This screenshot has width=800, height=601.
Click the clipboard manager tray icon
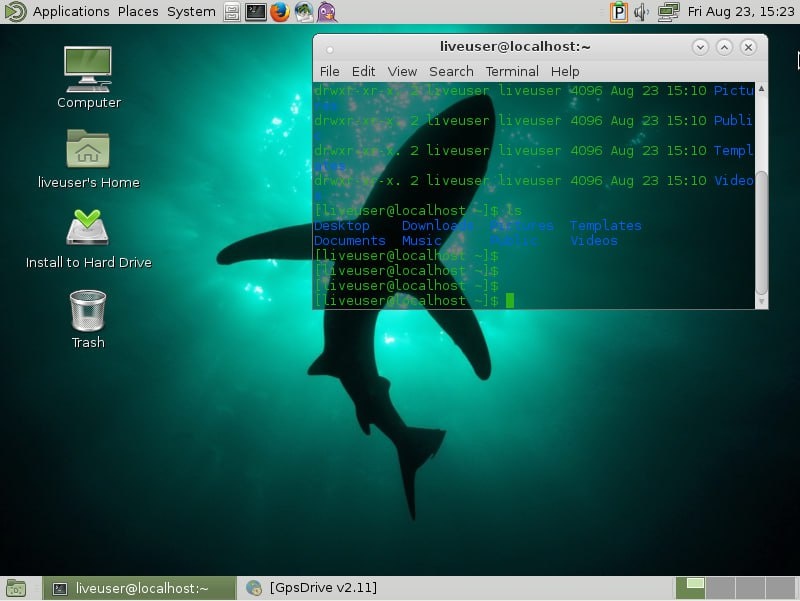pyautogui.click(x=618, y=12)
